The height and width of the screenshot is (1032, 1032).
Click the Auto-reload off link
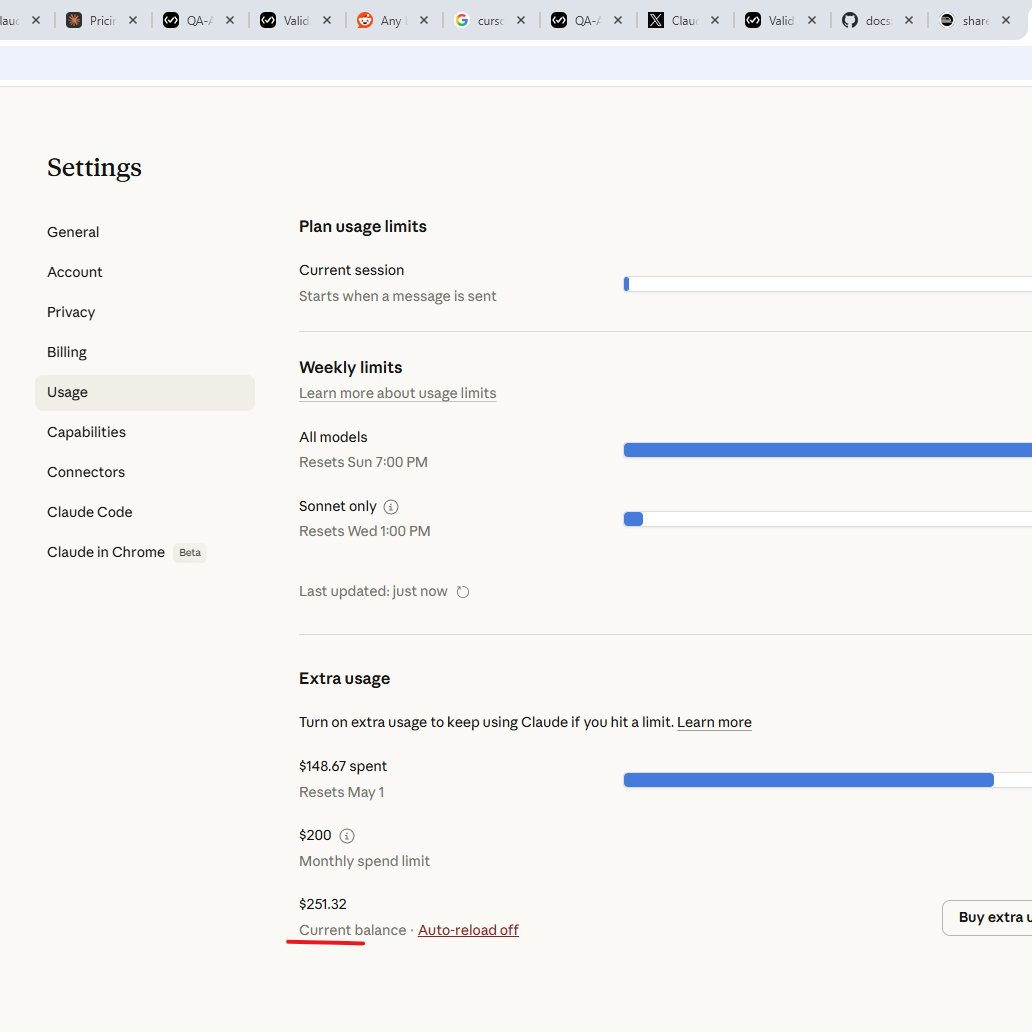(x=468, y=930)
